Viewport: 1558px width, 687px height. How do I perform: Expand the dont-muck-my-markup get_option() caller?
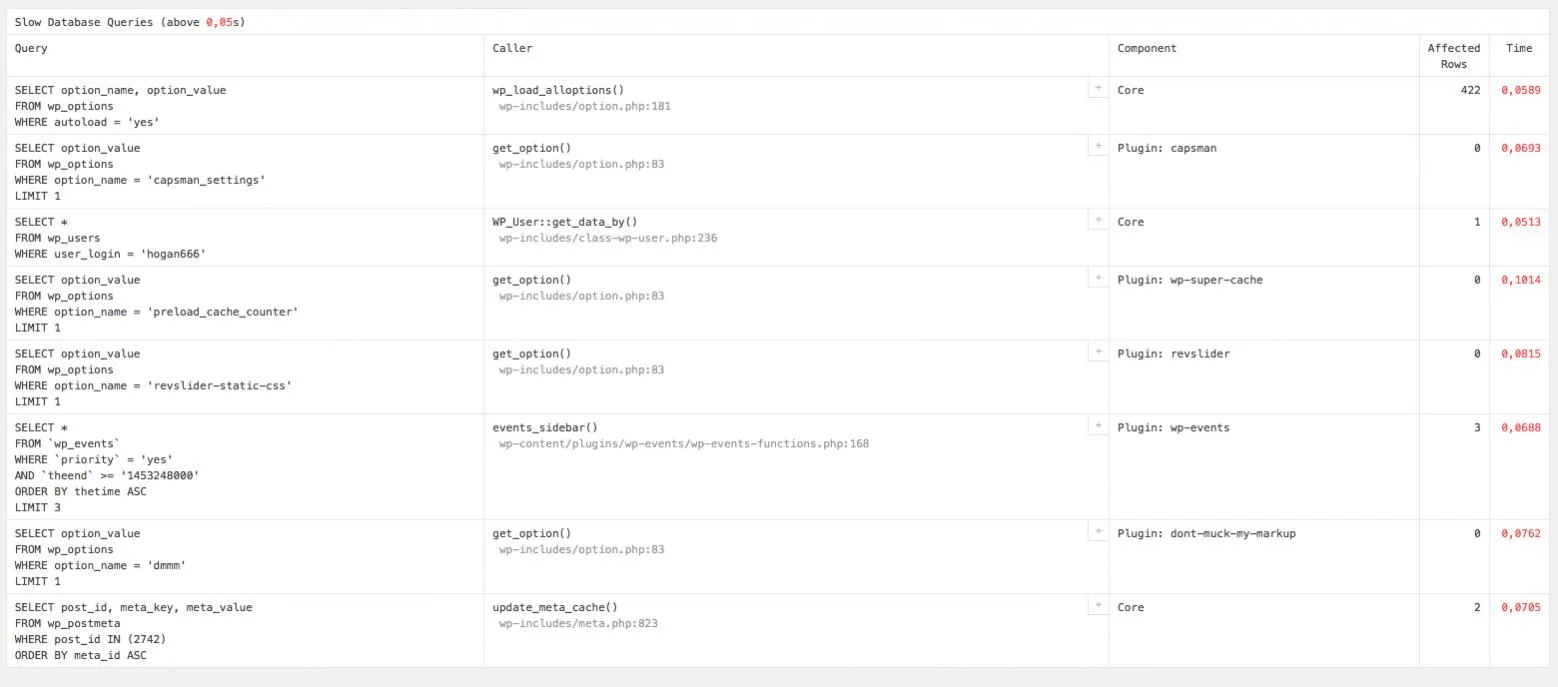(x=1097, y=533)
